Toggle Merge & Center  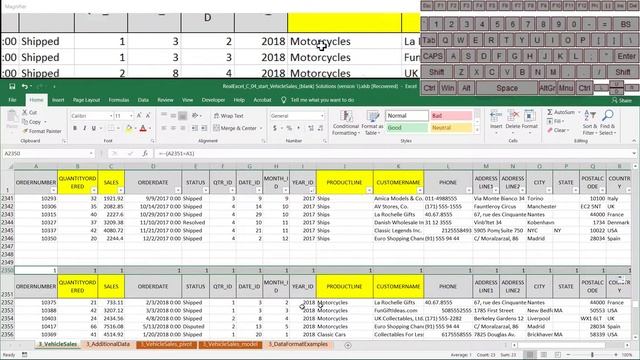pyautogui.click(x=235, y=128)
